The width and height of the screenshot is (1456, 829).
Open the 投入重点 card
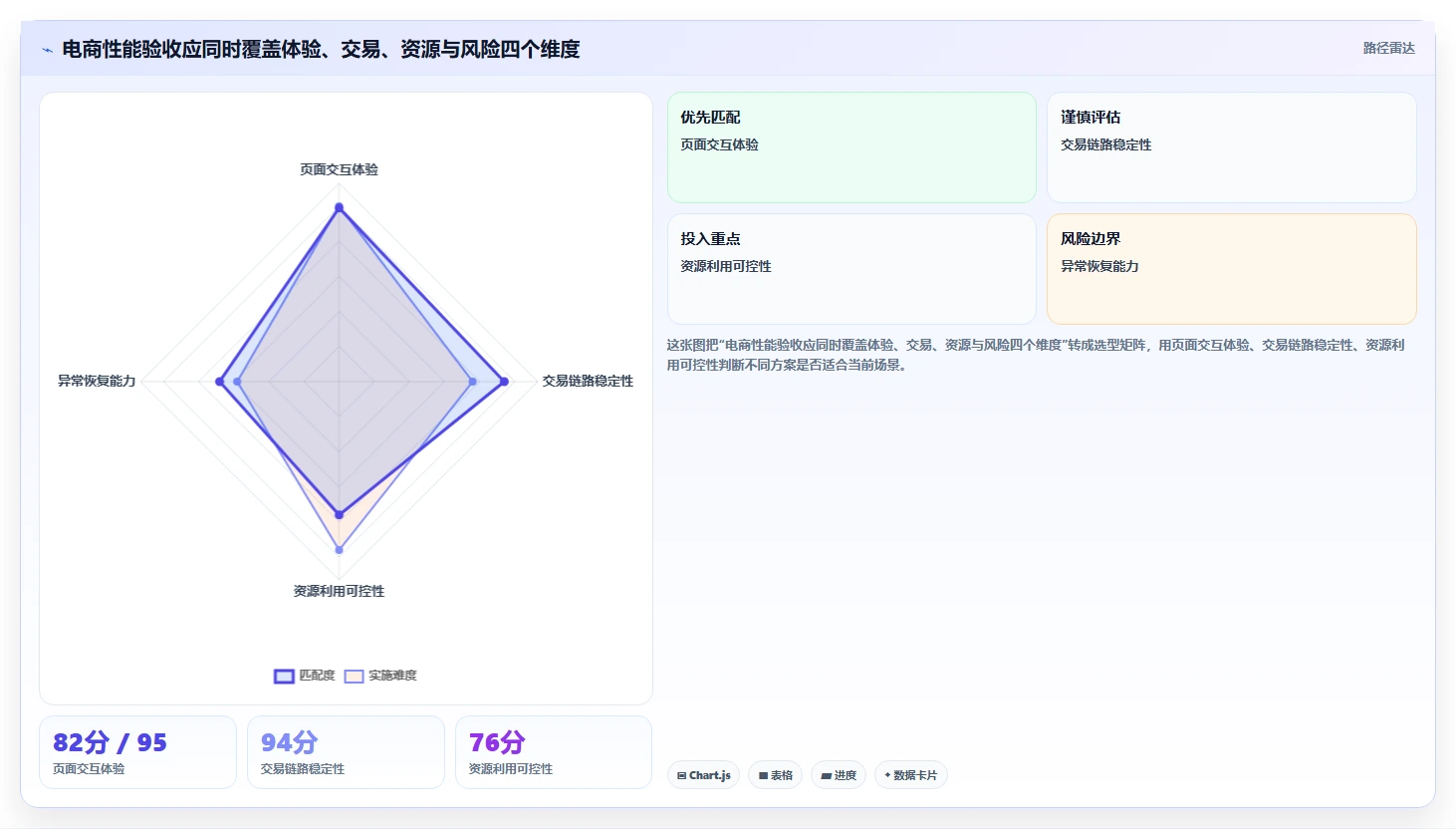coord(851,269)
